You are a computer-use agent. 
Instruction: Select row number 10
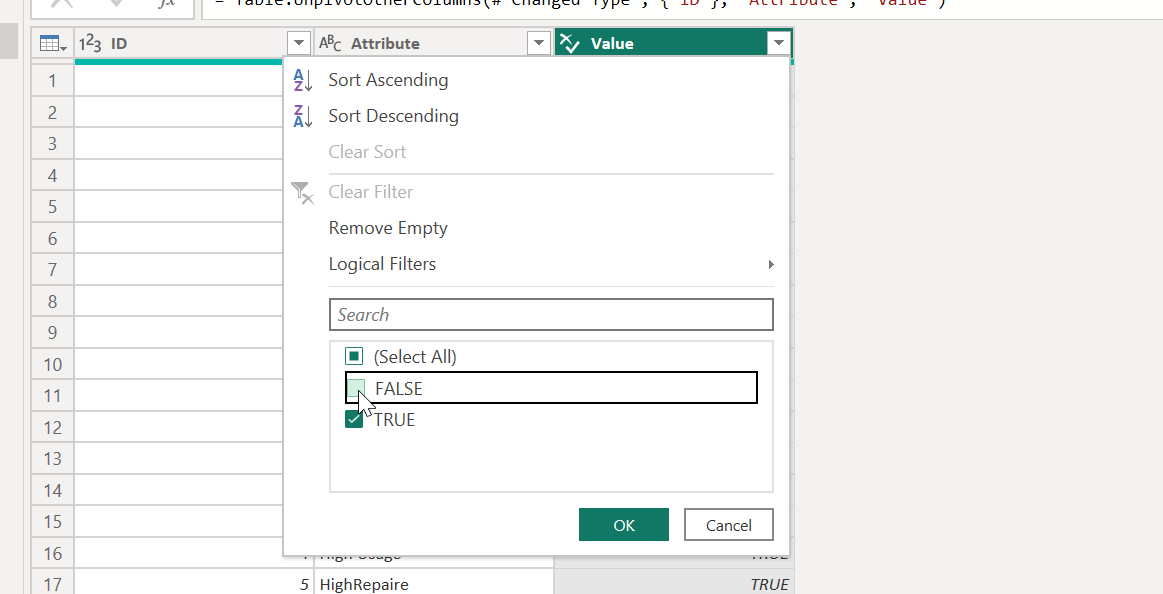pos(53,365)
